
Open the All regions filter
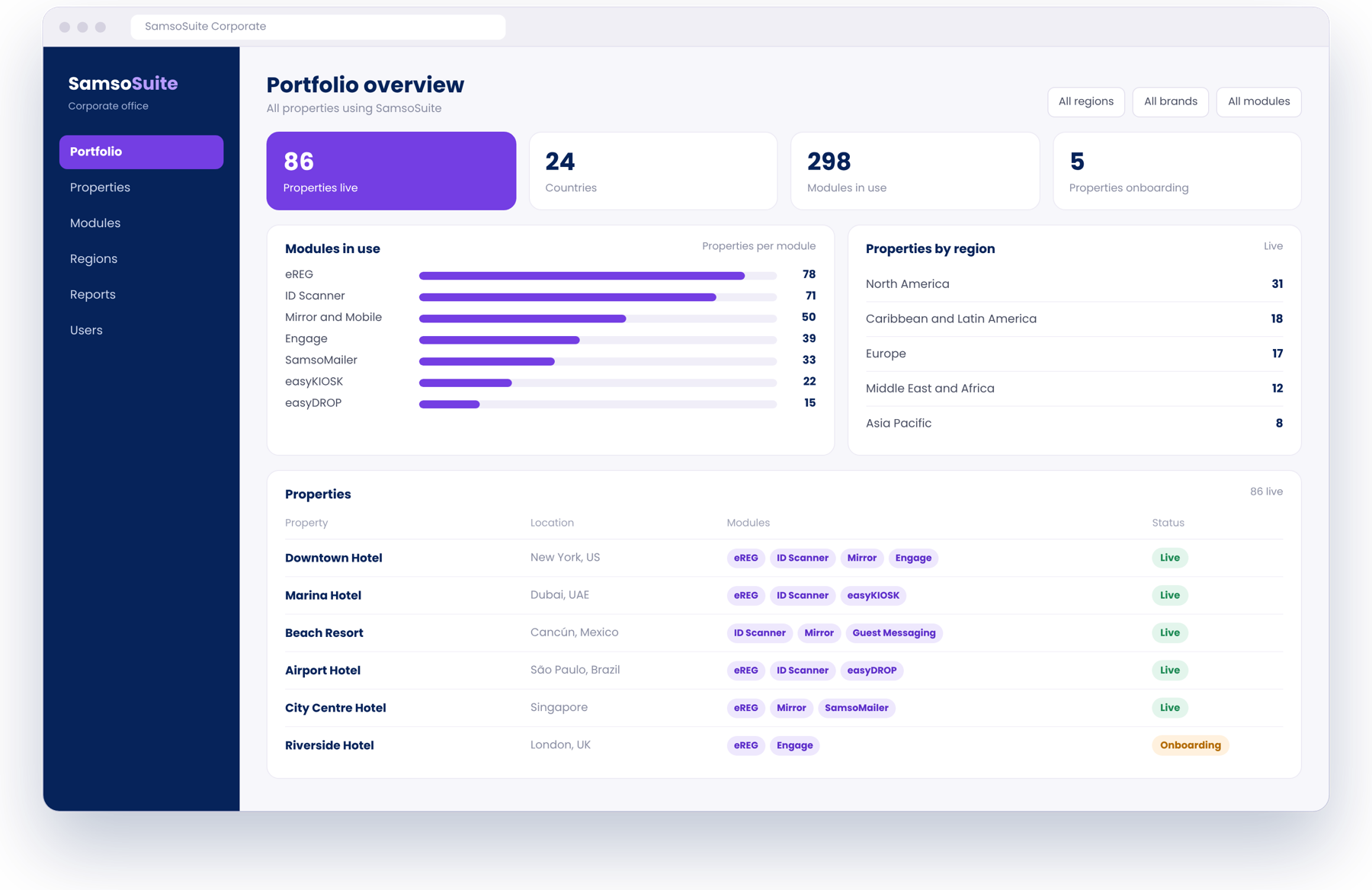tap(1085, 101)
